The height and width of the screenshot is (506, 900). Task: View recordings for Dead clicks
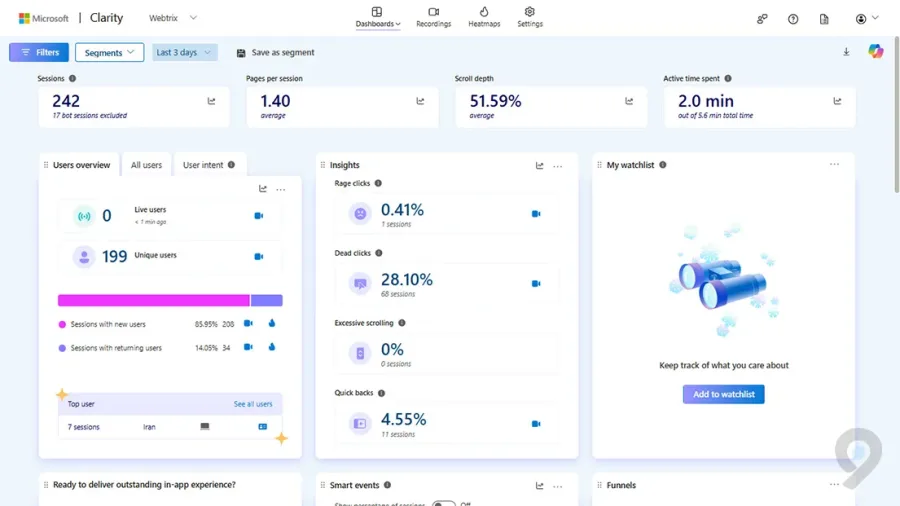click(x=536, y=284)
